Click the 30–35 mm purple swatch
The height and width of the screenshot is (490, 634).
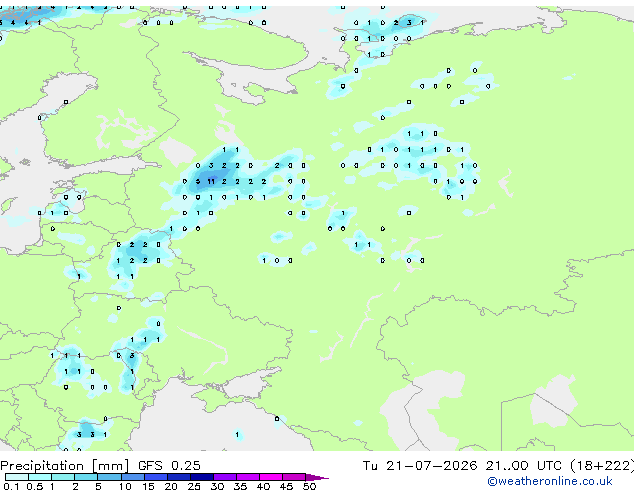[225, 477]
